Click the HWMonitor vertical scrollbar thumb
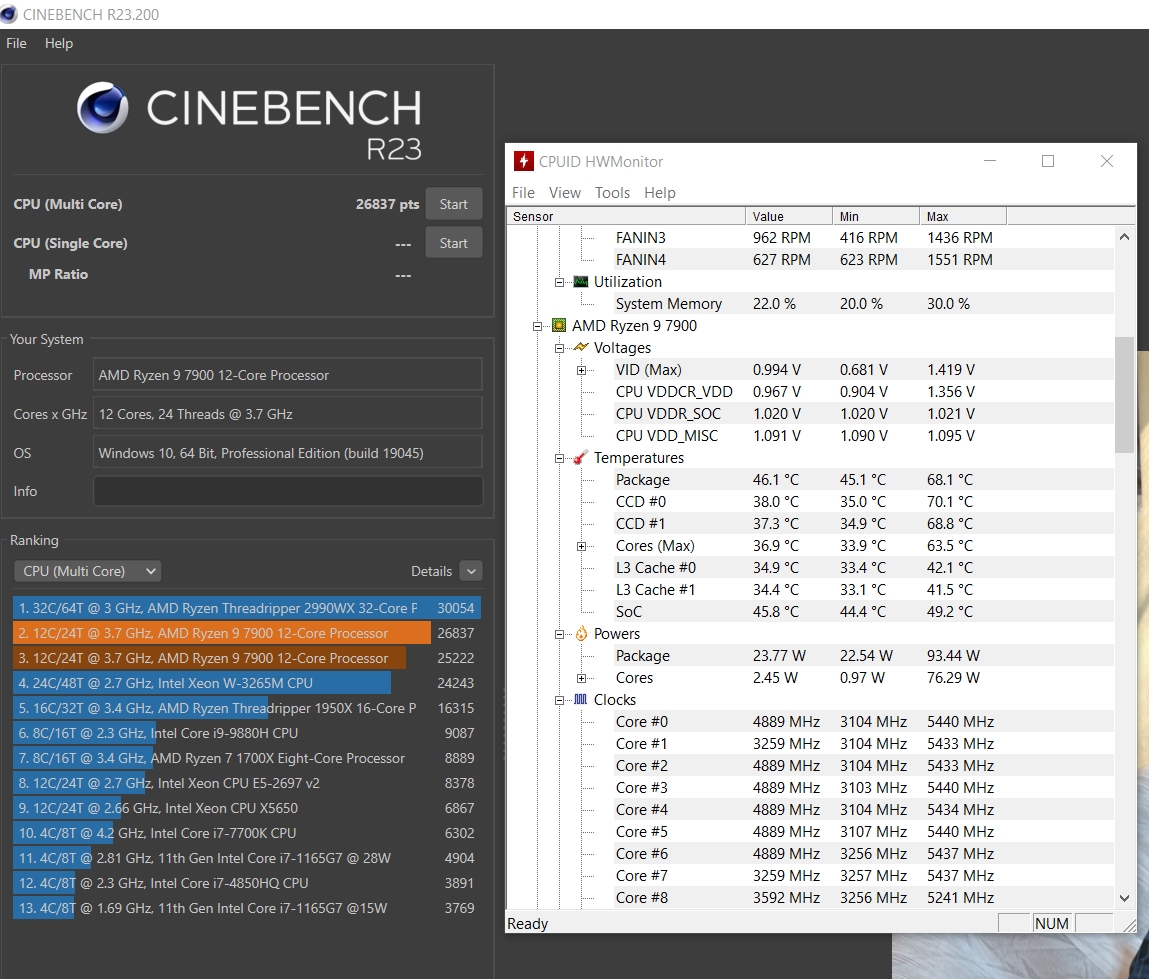Viewport: 1149px width, 979px height. tap(1124, 394)
